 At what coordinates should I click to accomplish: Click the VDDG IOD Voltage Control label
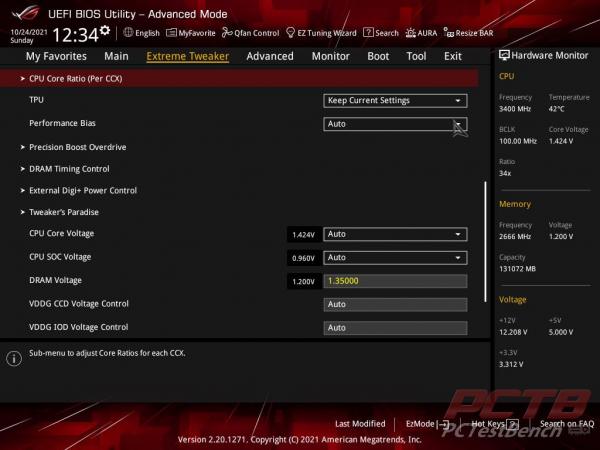tap(78, 327)
